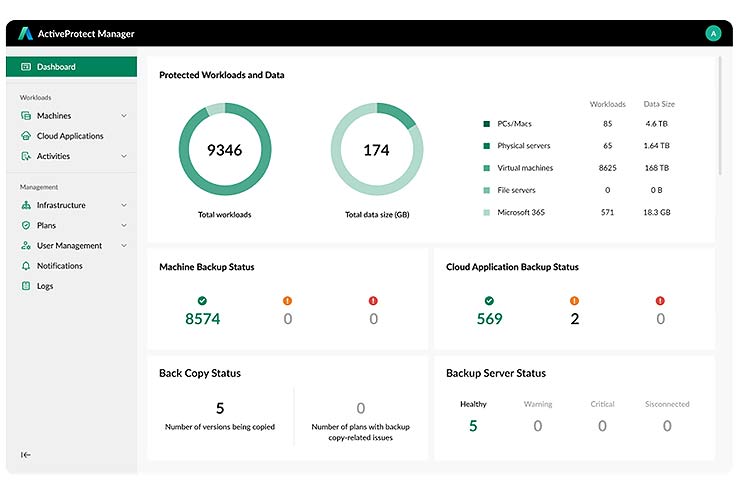The image size is (740, 493).
Task: Select the Notifications bell icon
Action: (26, 266)
